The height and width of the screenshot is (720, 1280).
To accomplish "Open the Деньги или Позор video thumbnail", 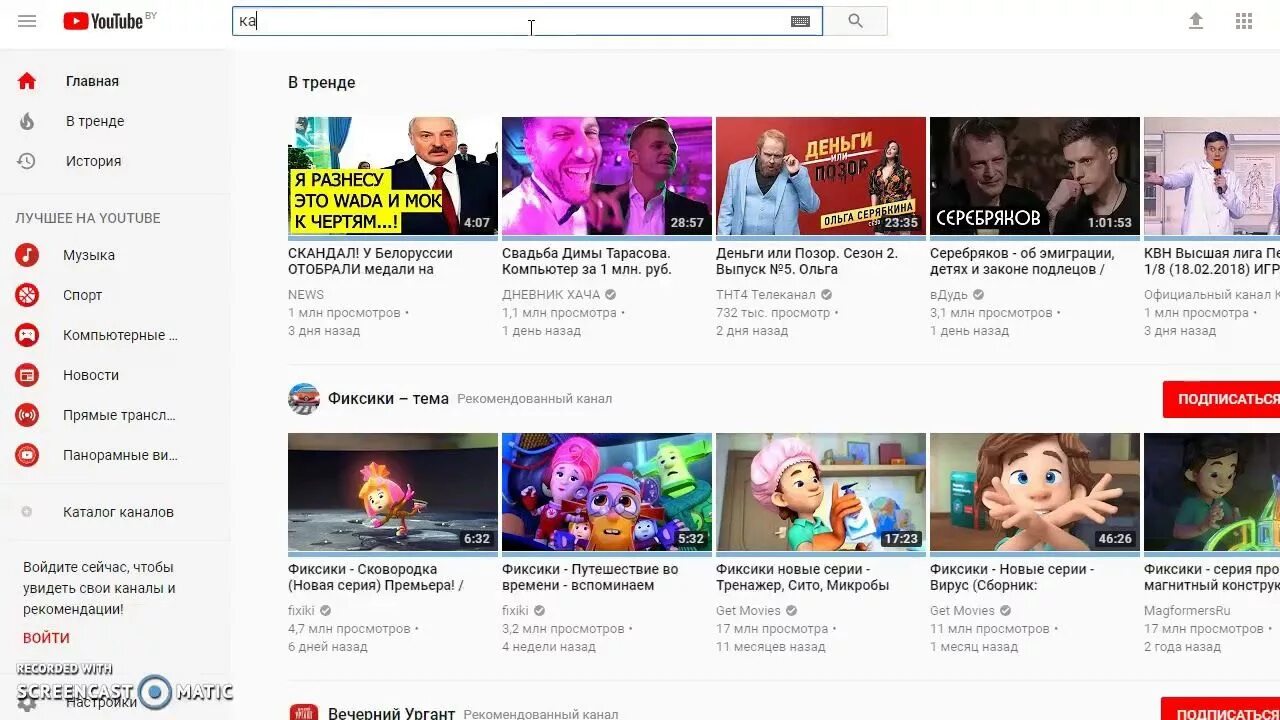I will click(821, 176).
